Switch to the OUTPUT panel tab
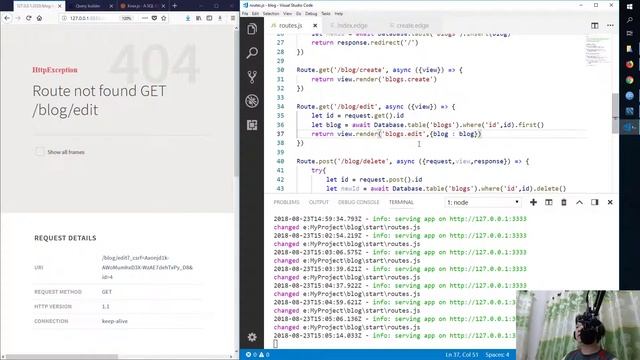The image size is (640, 360). tap(319, 202)
